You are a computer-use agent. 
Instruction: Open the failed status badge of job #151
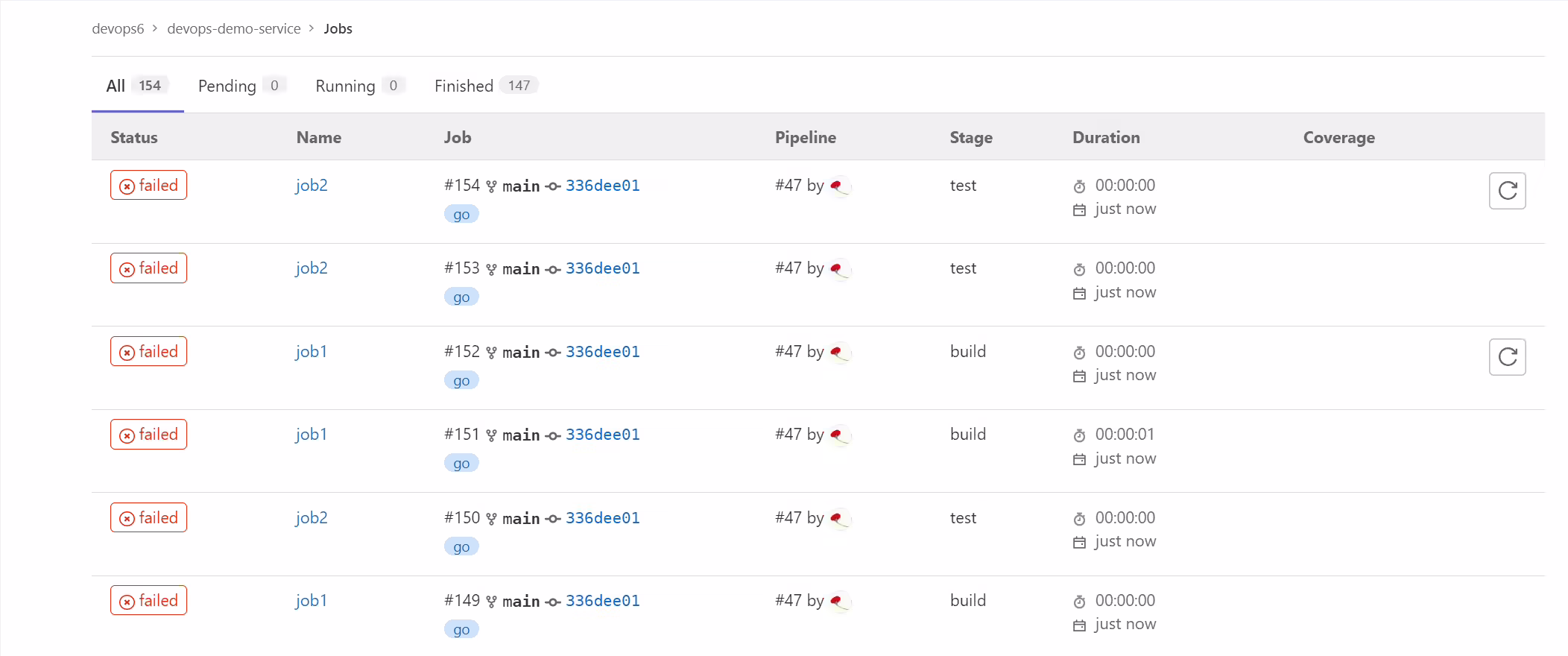tap(148, 434)
